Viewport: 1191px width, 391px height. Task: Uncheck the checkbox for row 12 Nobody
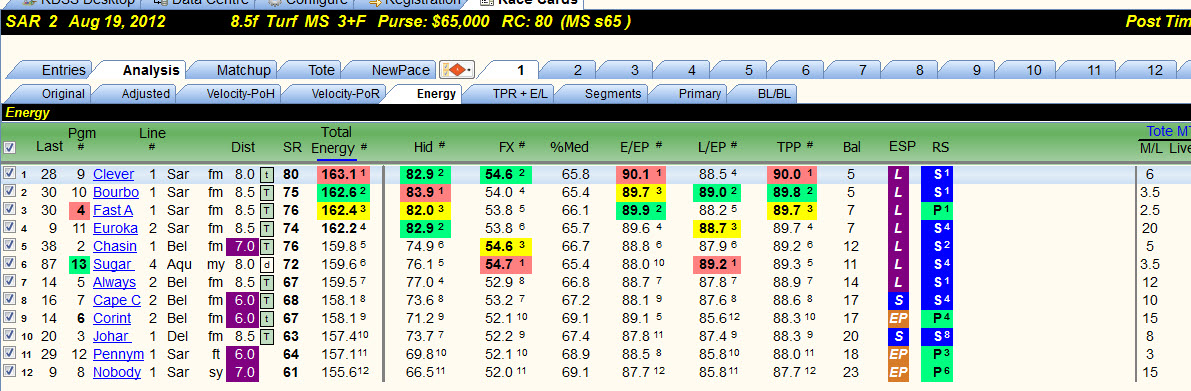point(8,372)
